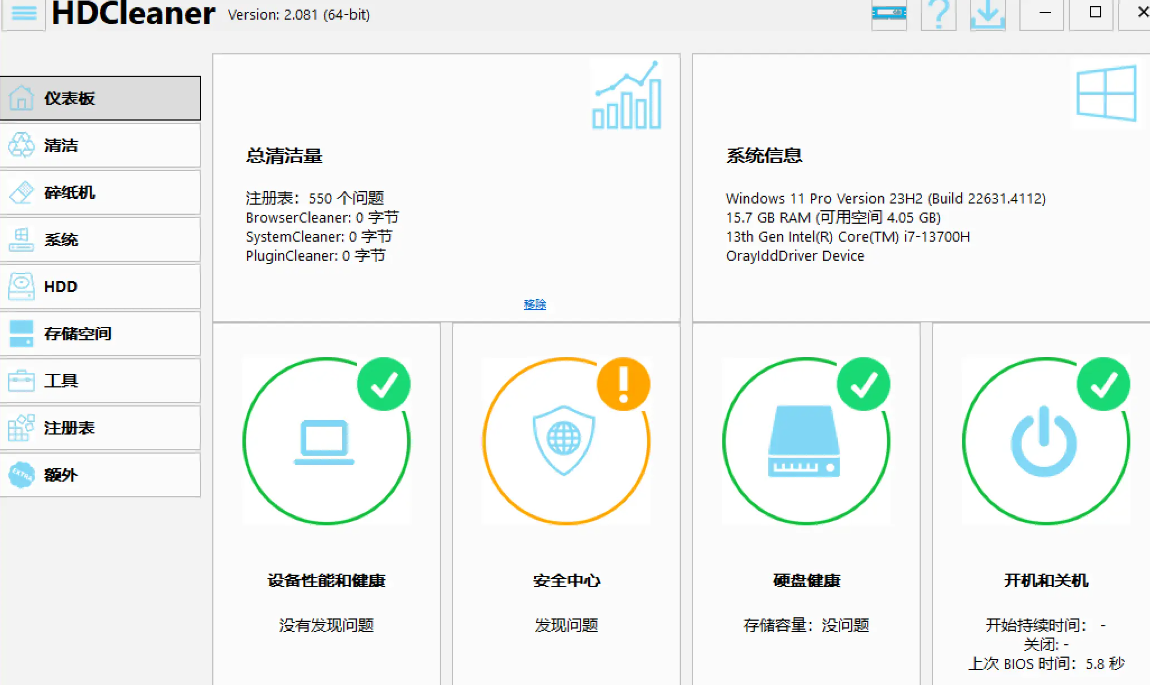The height and width of the screenshot is (685, 1150).
Task: Click the 设备性能和健康 card title
Action: pos(326,581)
